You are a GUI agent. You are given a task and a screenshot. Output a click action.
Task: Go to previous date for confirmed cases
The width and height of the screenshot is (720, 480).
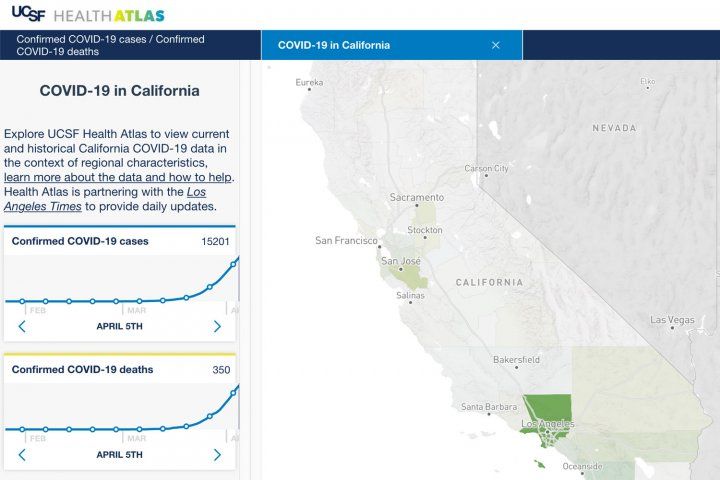coord(22,326)
